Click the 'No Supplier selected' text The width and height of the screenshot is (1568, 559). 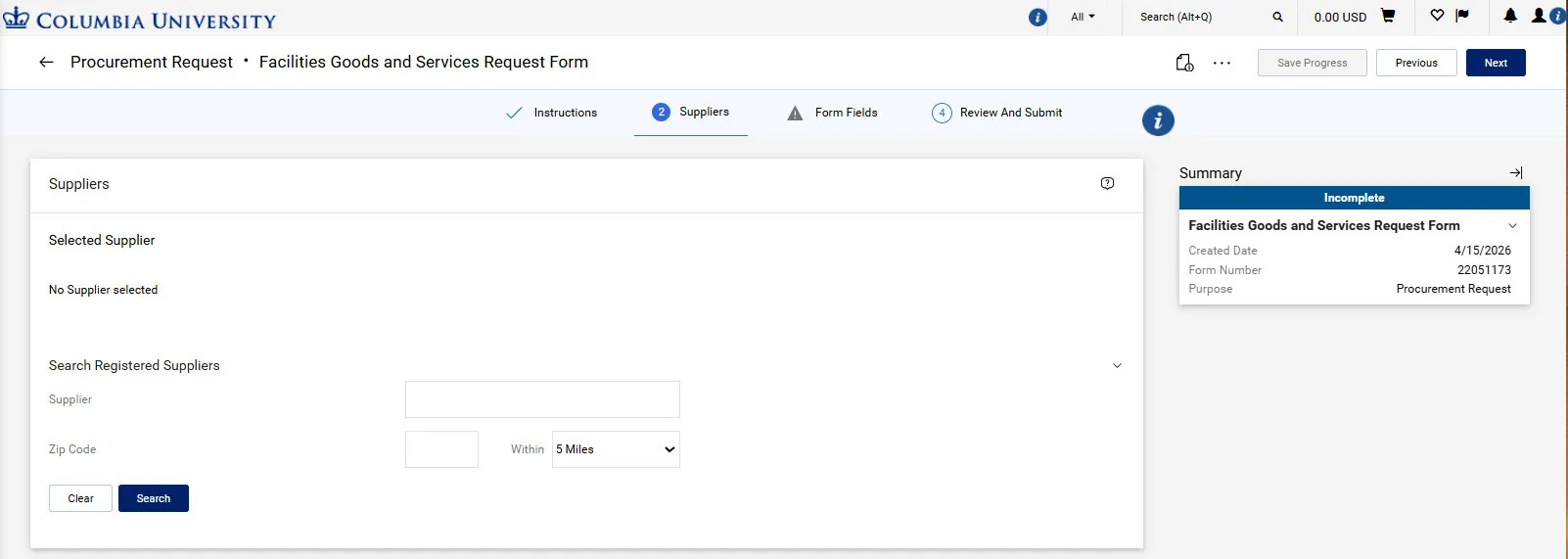[103, 290]
